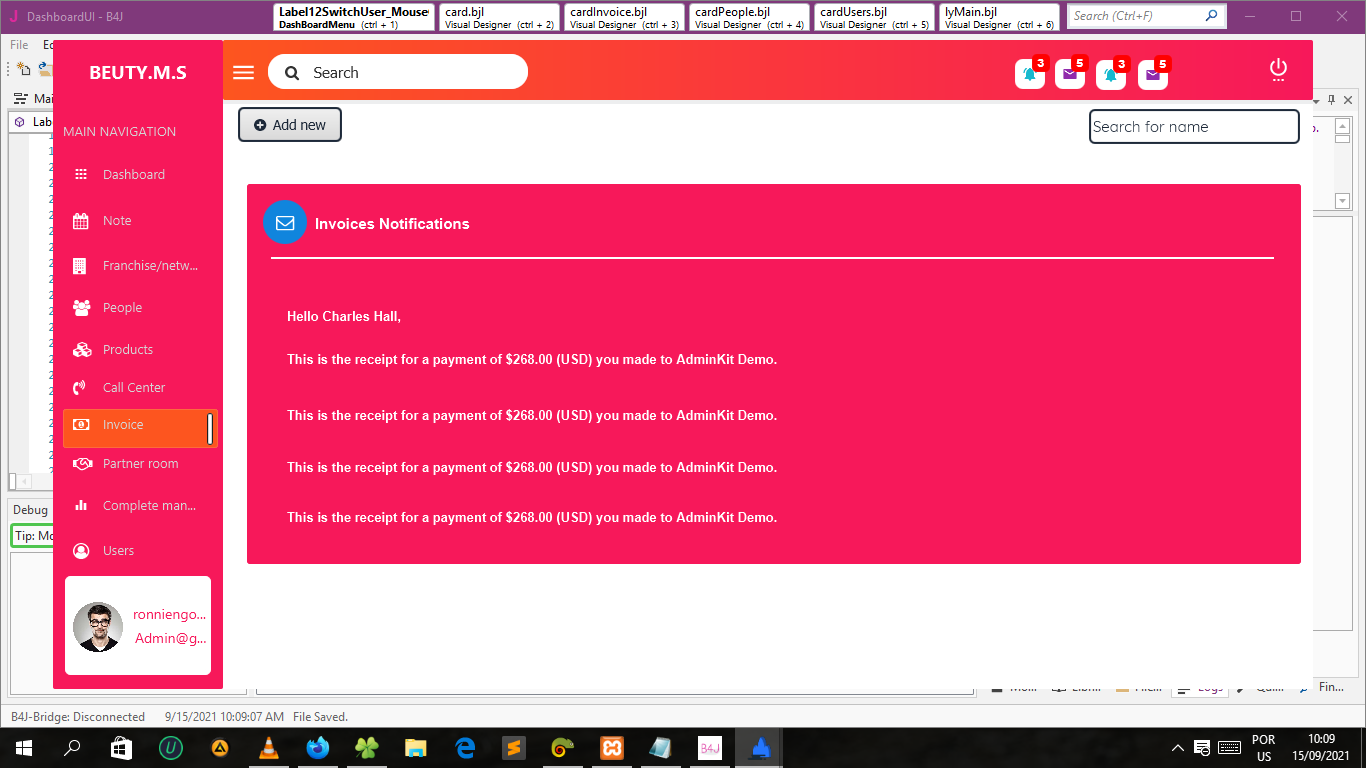Click the ronniengo... username text
This screenshot has width=1366, height=768.
pos(170,615)
